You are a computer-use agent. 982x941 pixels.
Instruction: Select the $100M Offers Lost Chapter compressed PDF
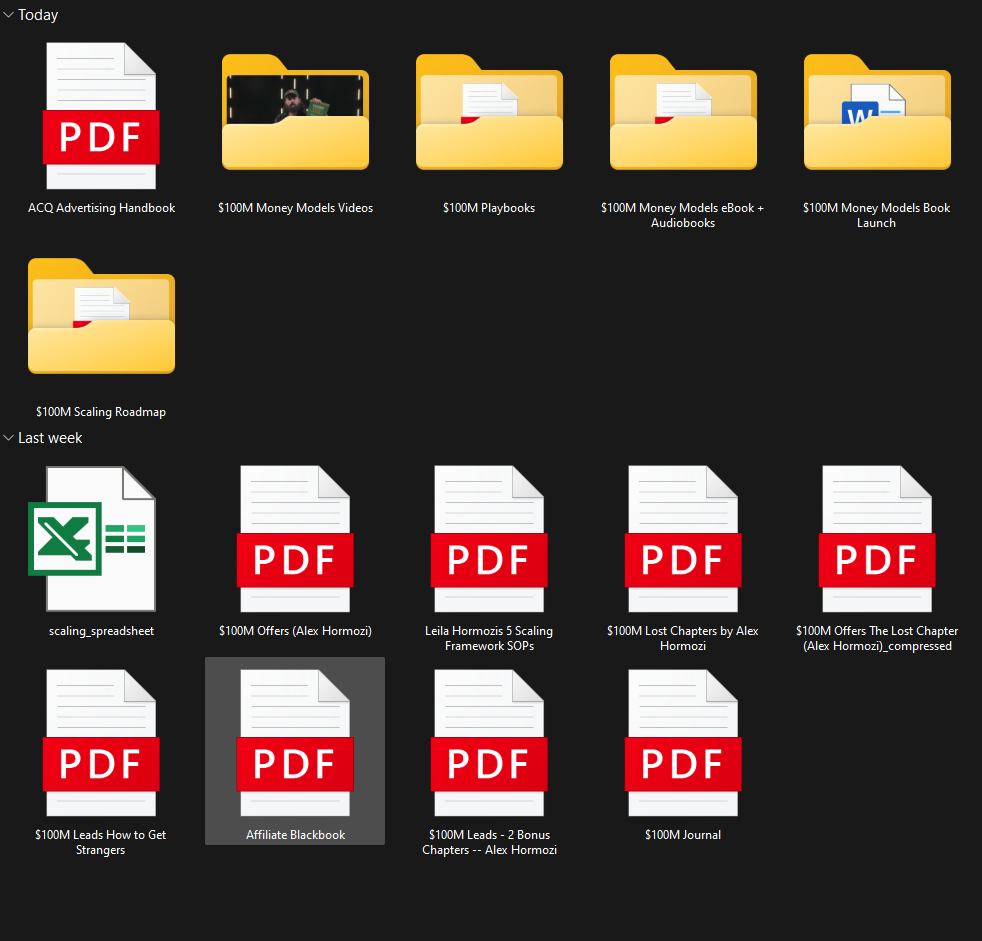click(x=877, y=539)
